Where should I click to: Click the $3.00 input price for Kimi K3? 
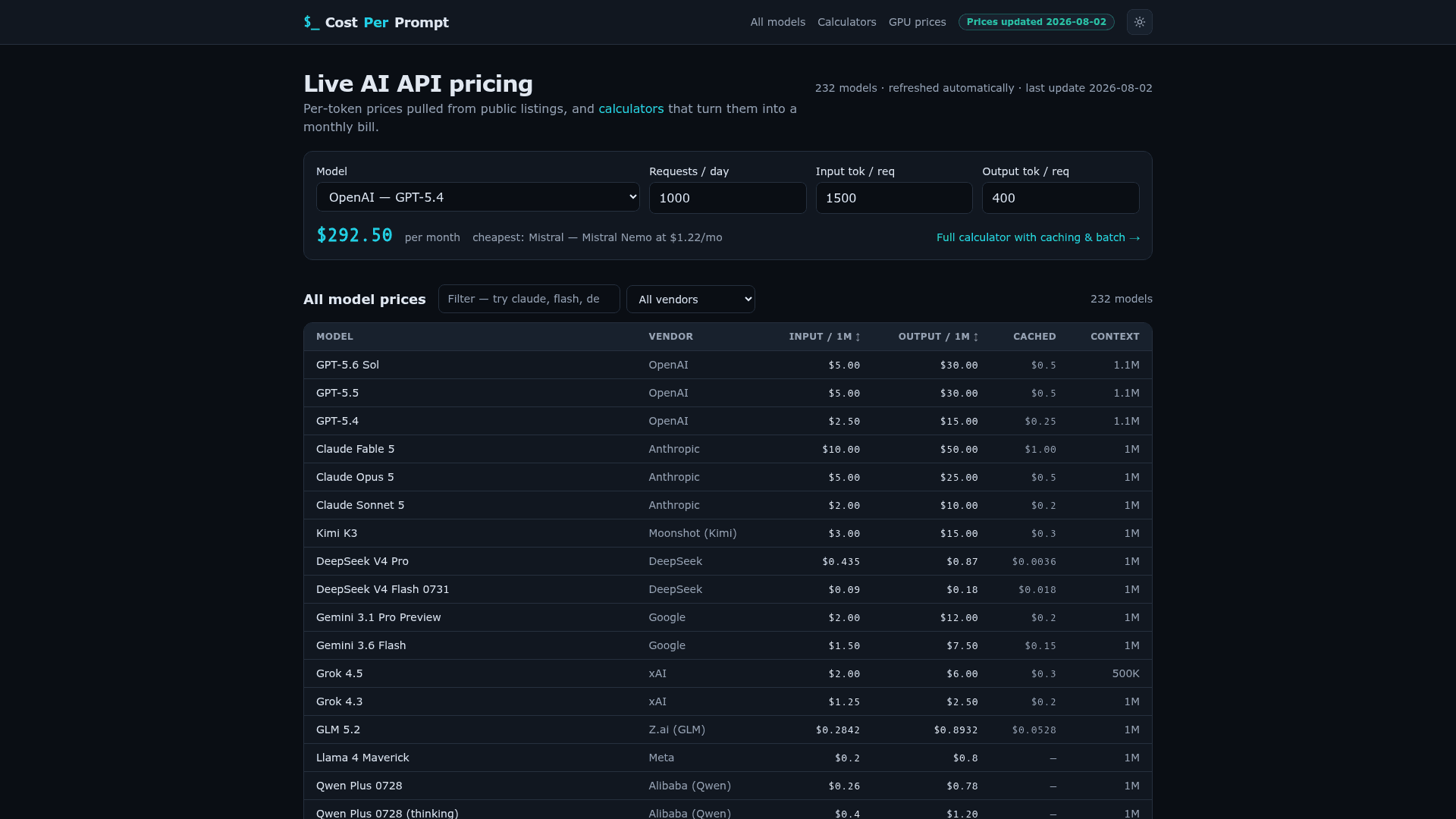click(x=844, y=534)
